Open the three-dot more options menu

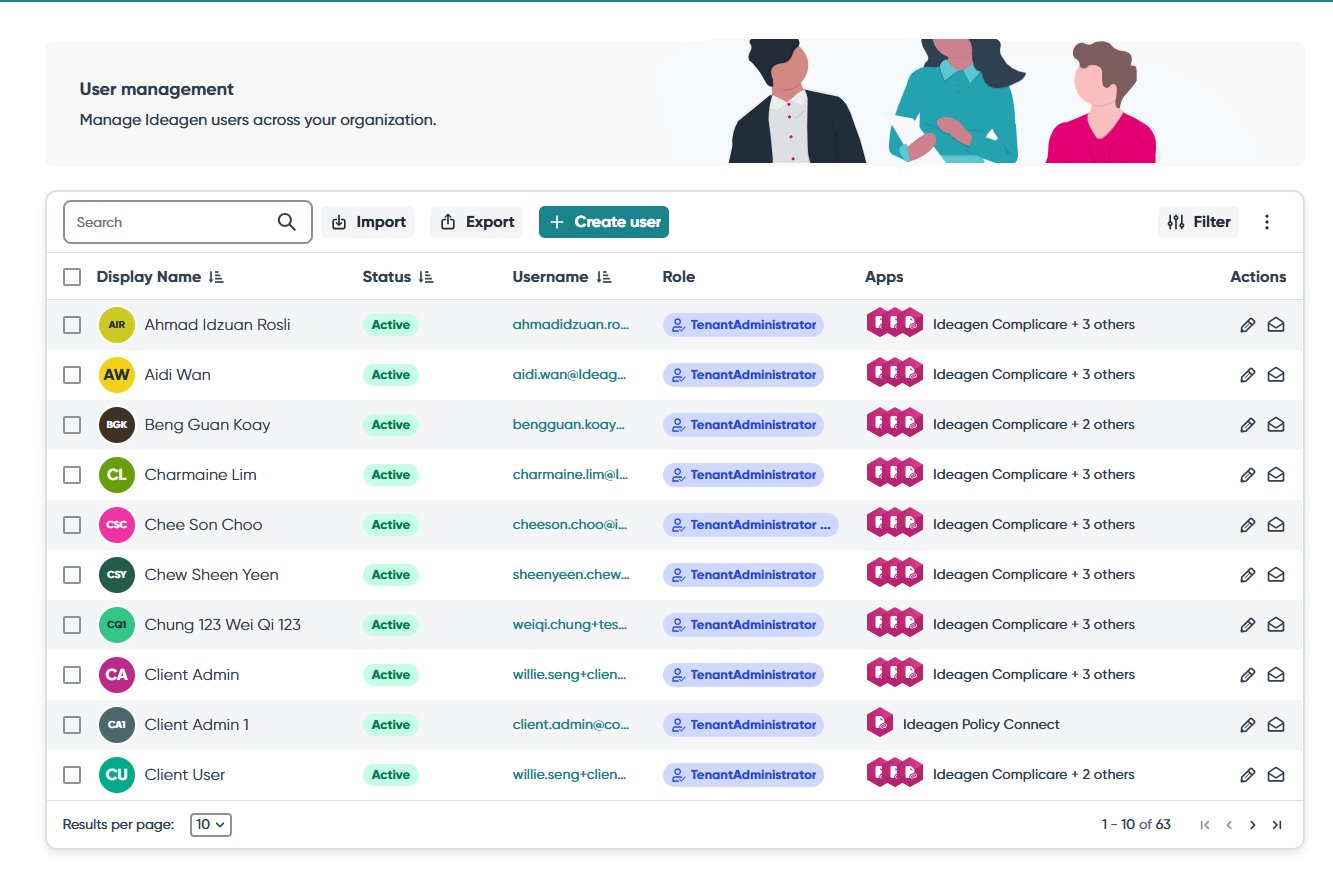pyautogui.click(x=1267, y=222)
